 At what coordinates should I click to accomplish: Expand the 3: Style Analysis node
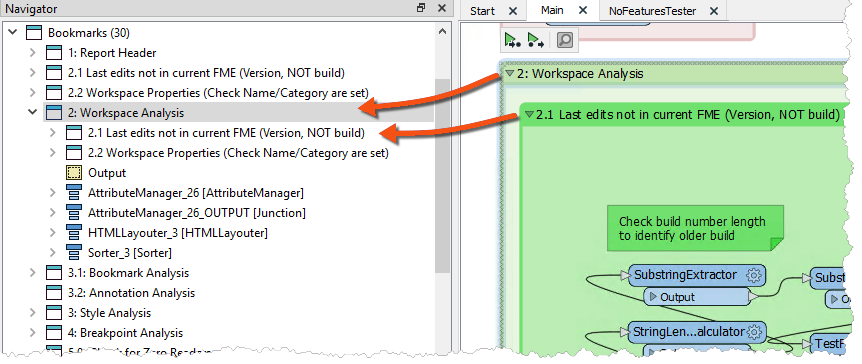tap(33, 313)
